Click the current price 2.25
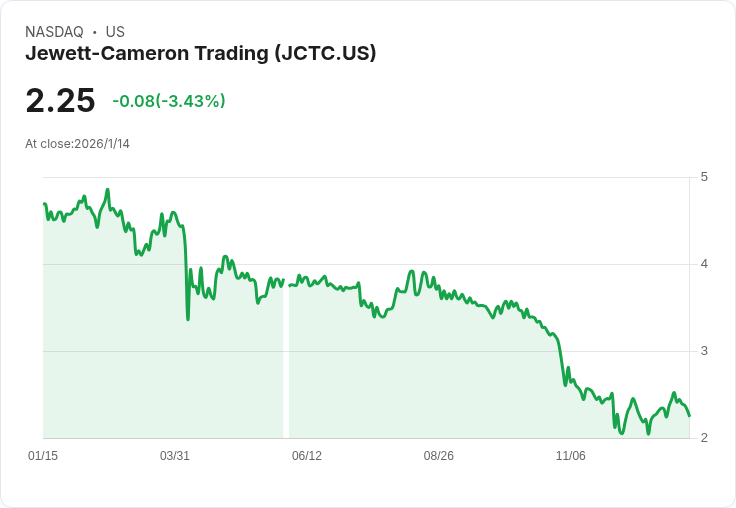The width and height of the screenshot is (736, 508). [60, 101]
